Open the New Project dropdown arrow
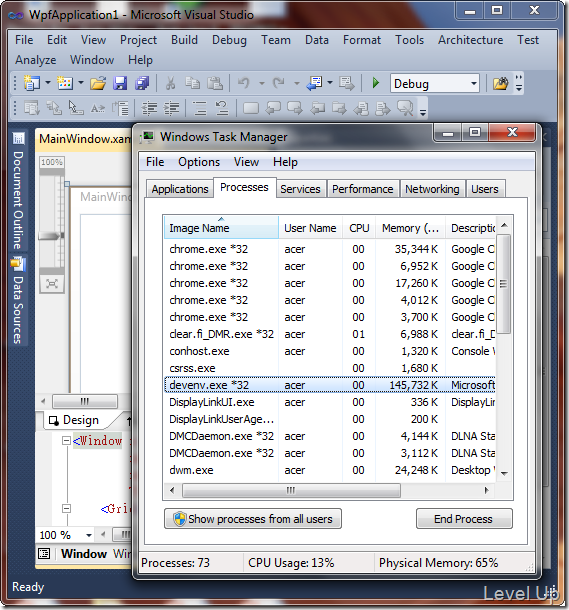This screenshot has width=569, height=610. coord(48,83)
